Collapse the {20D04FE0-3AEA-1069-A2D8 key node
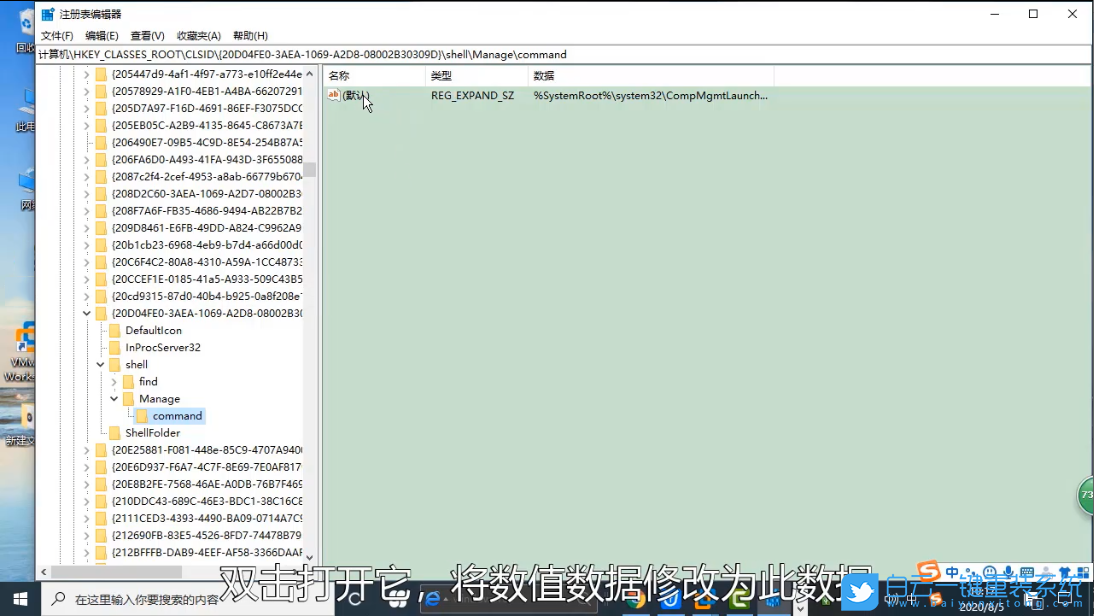Image resolution: width=1094 pixels, height=616 pixels. pos(86,314)
